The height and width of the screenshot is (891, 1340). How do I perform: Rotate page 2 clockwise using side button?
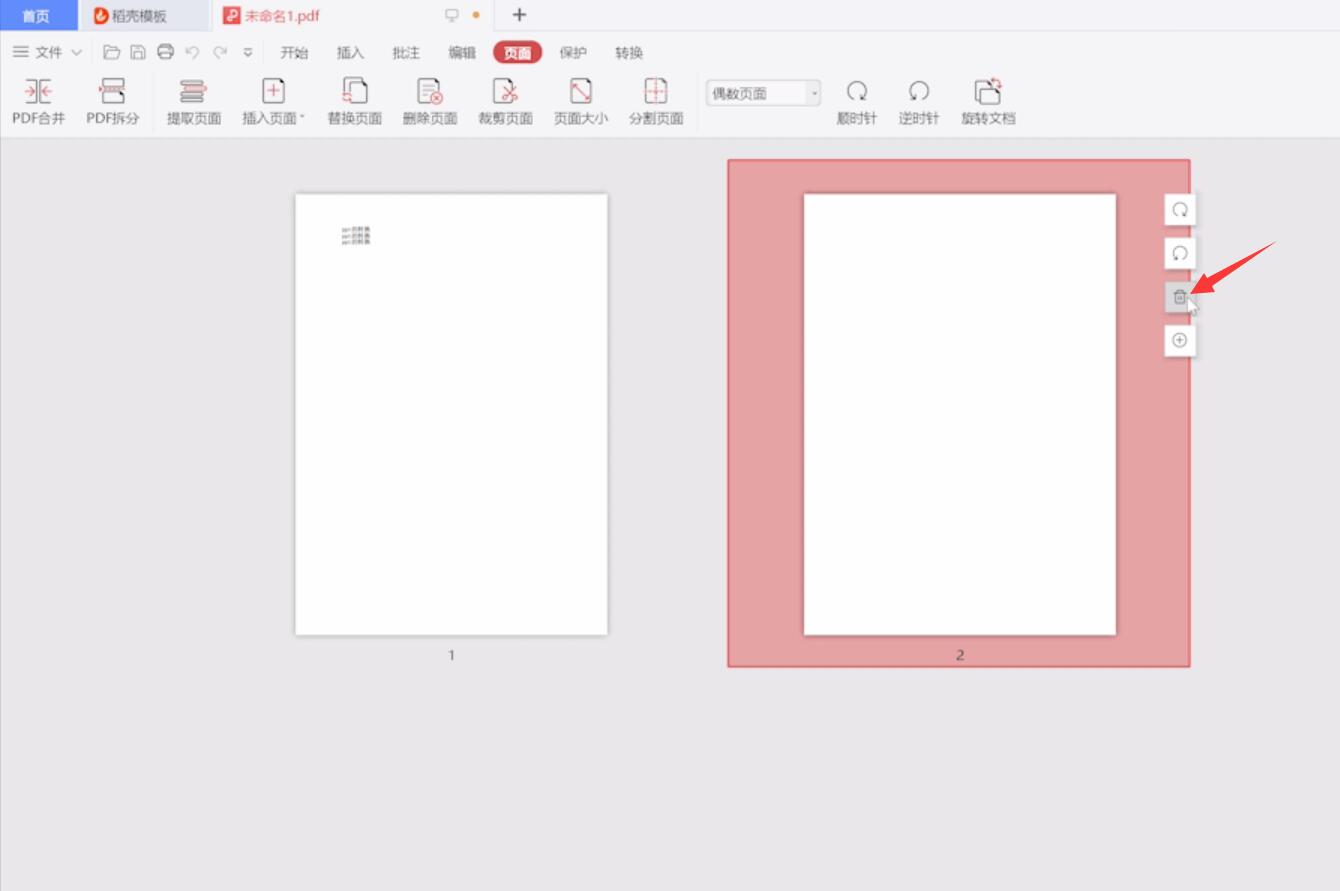pyautogui.click(x=1180, y=210)
